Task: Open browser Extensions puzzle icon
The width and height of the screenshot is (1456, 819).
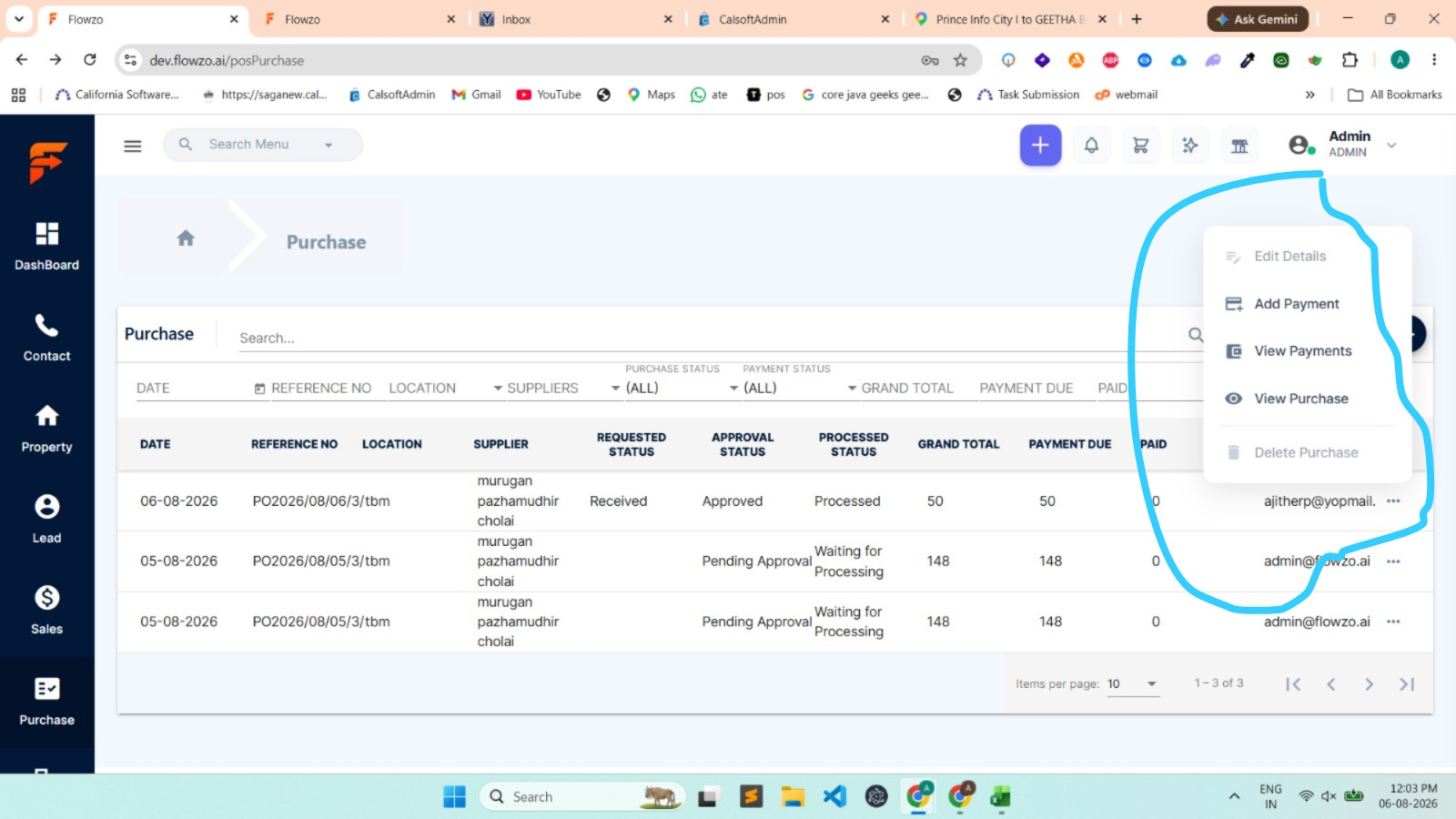Action: 1350,60
